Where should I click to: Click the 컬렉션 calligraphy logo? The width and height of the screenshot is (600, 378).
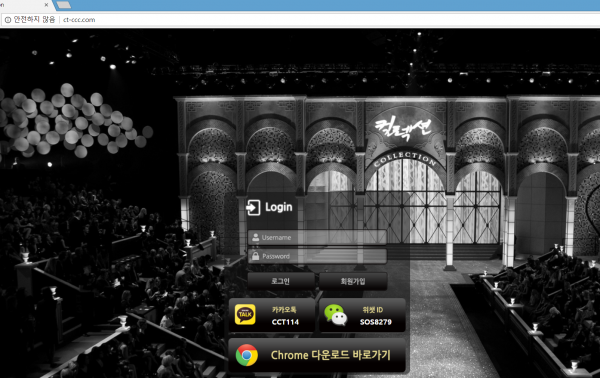point(403,129)
